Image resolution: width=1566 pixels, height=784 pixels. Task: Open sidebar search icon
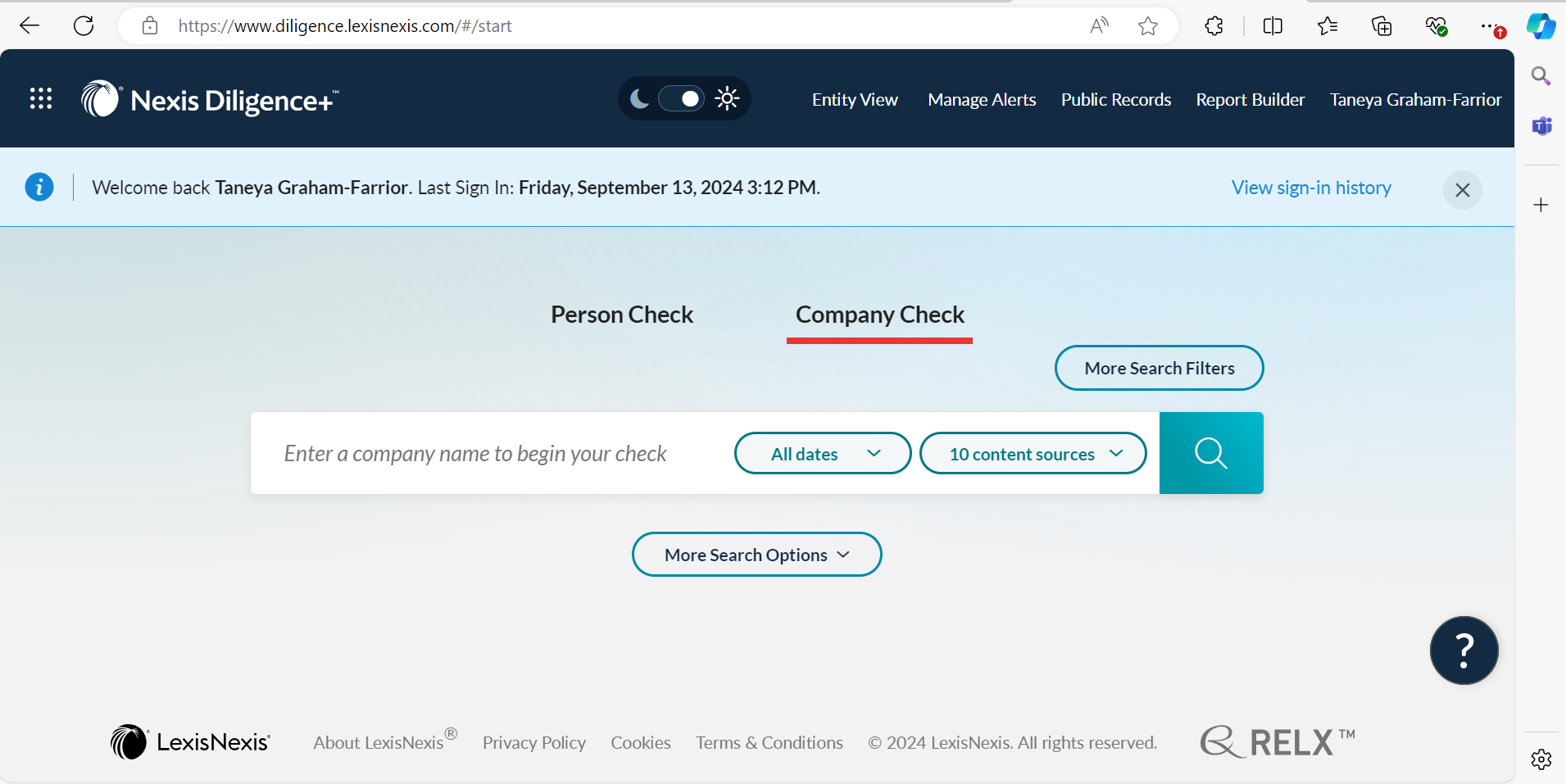[1541, 76]
